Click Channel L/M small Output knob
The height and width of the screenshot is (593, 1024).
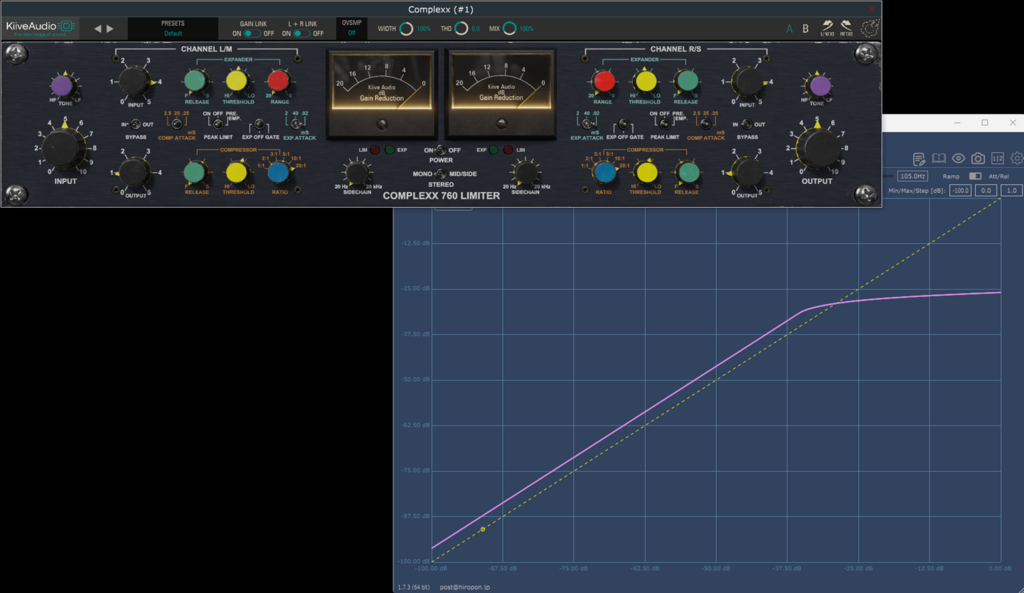(x=135, y=172)
